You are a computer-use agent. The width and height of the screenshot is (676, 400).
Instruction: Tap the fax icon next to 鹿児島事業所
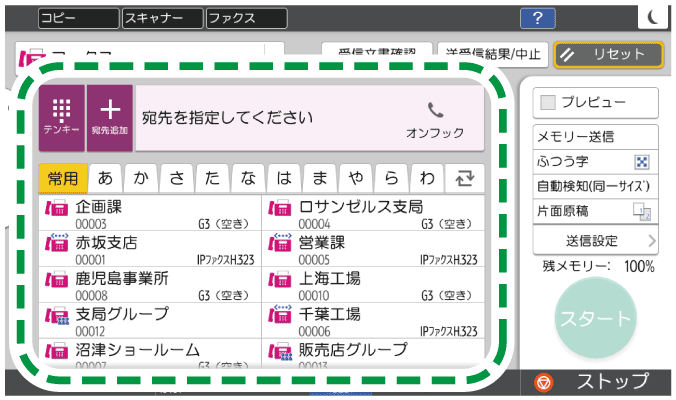coord(56,280)
